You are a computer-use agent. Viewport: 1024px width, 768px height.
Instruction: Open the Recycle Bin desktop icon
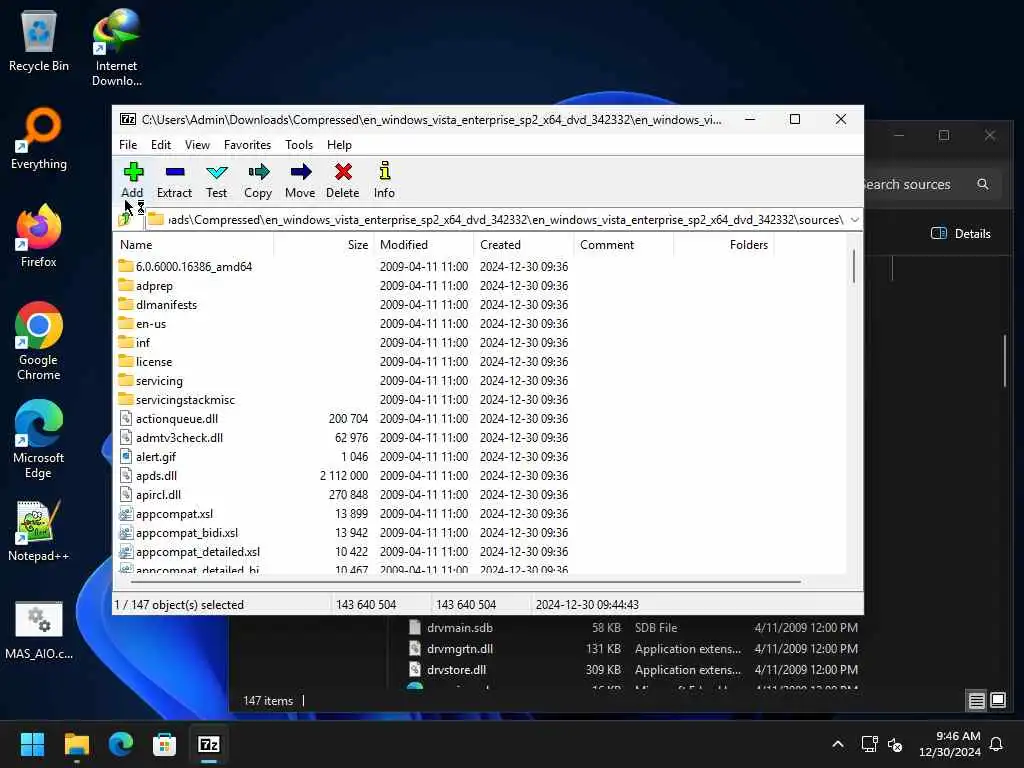[39, 40]
